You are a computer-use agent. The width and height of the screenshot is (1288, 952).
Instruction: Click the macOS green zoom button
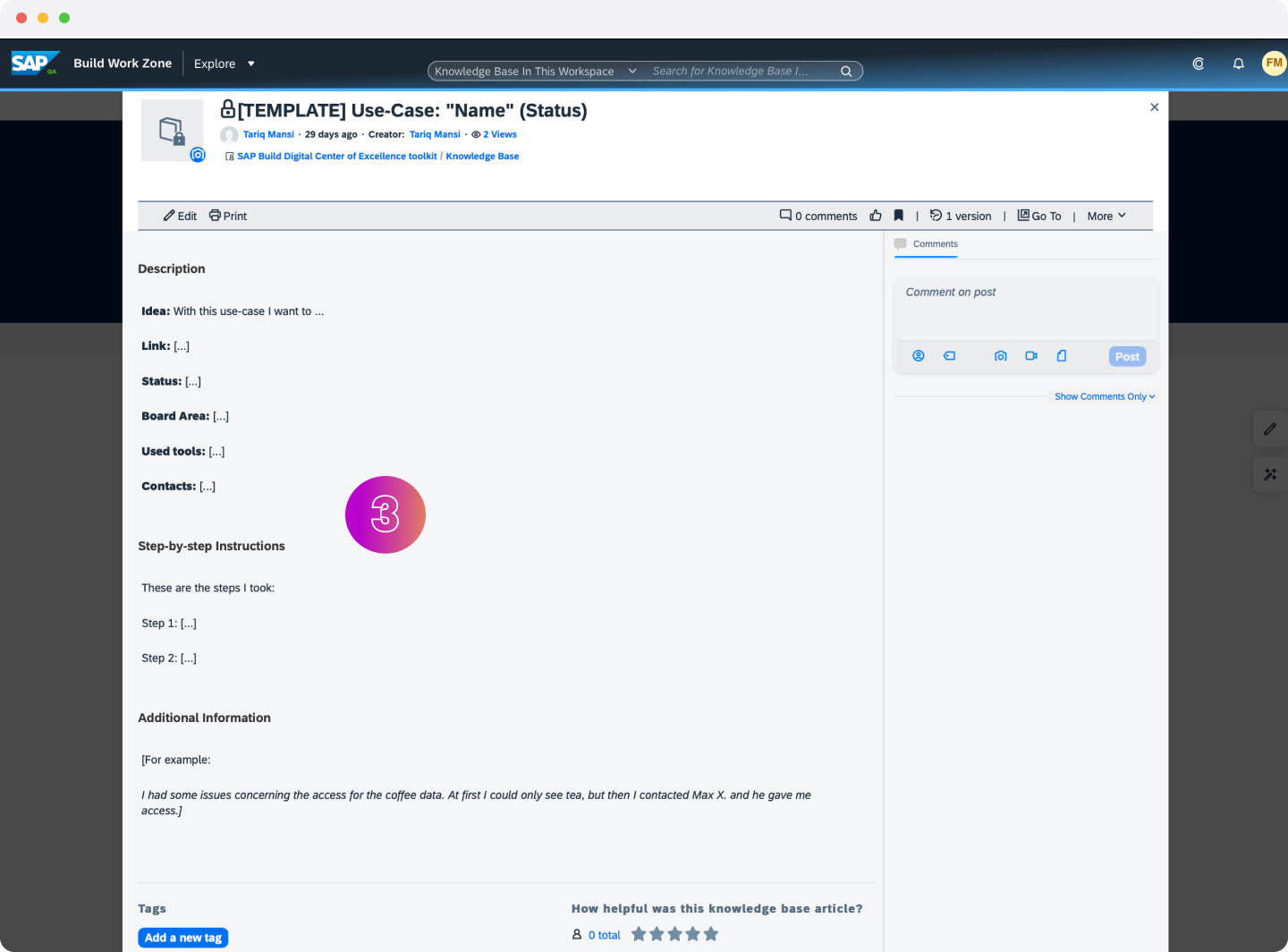pyautogui.click(x=64, y=18)
